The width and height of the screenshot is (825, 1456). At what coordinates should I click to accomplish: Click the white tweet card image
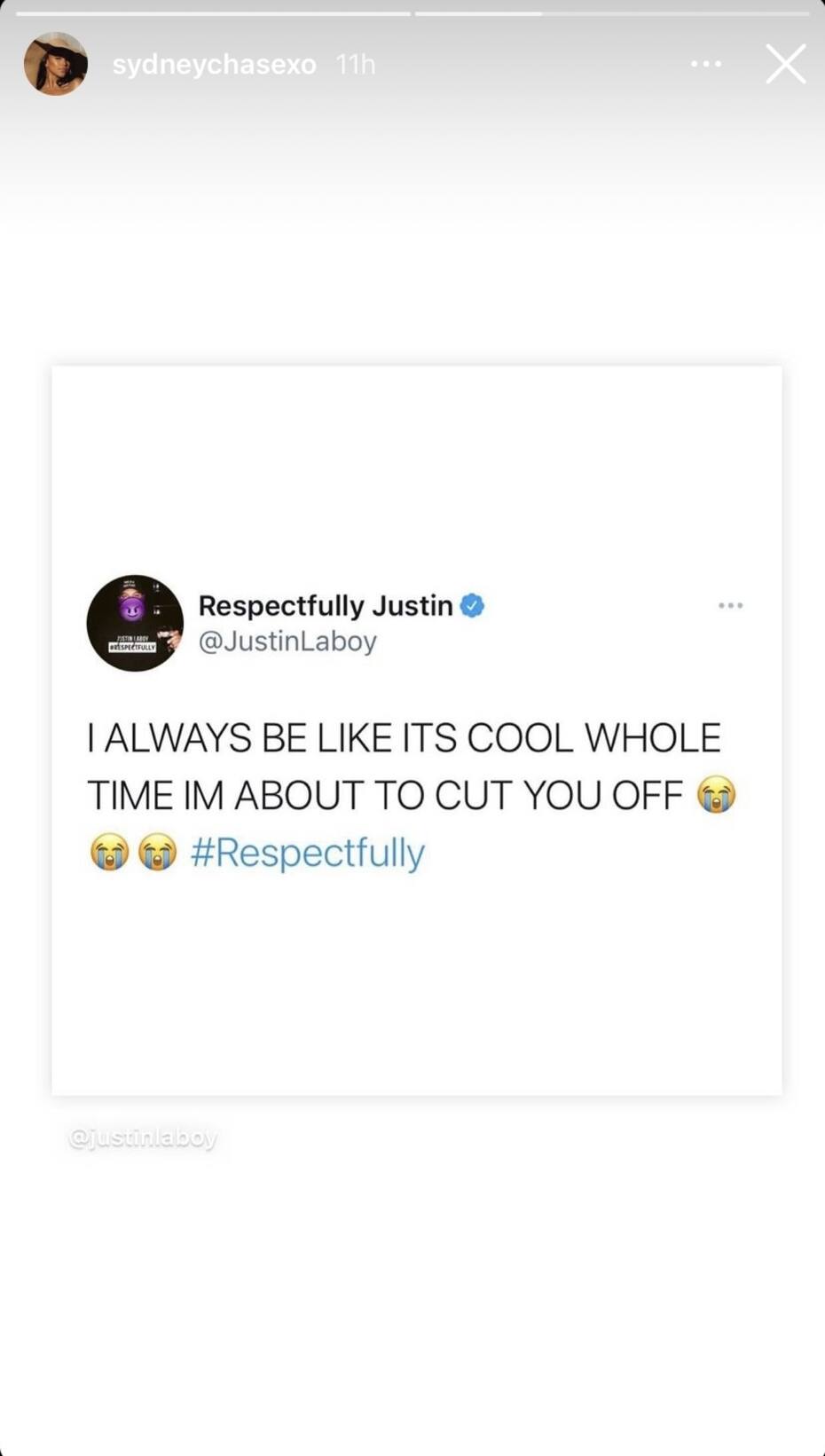[x=417, y=730]
